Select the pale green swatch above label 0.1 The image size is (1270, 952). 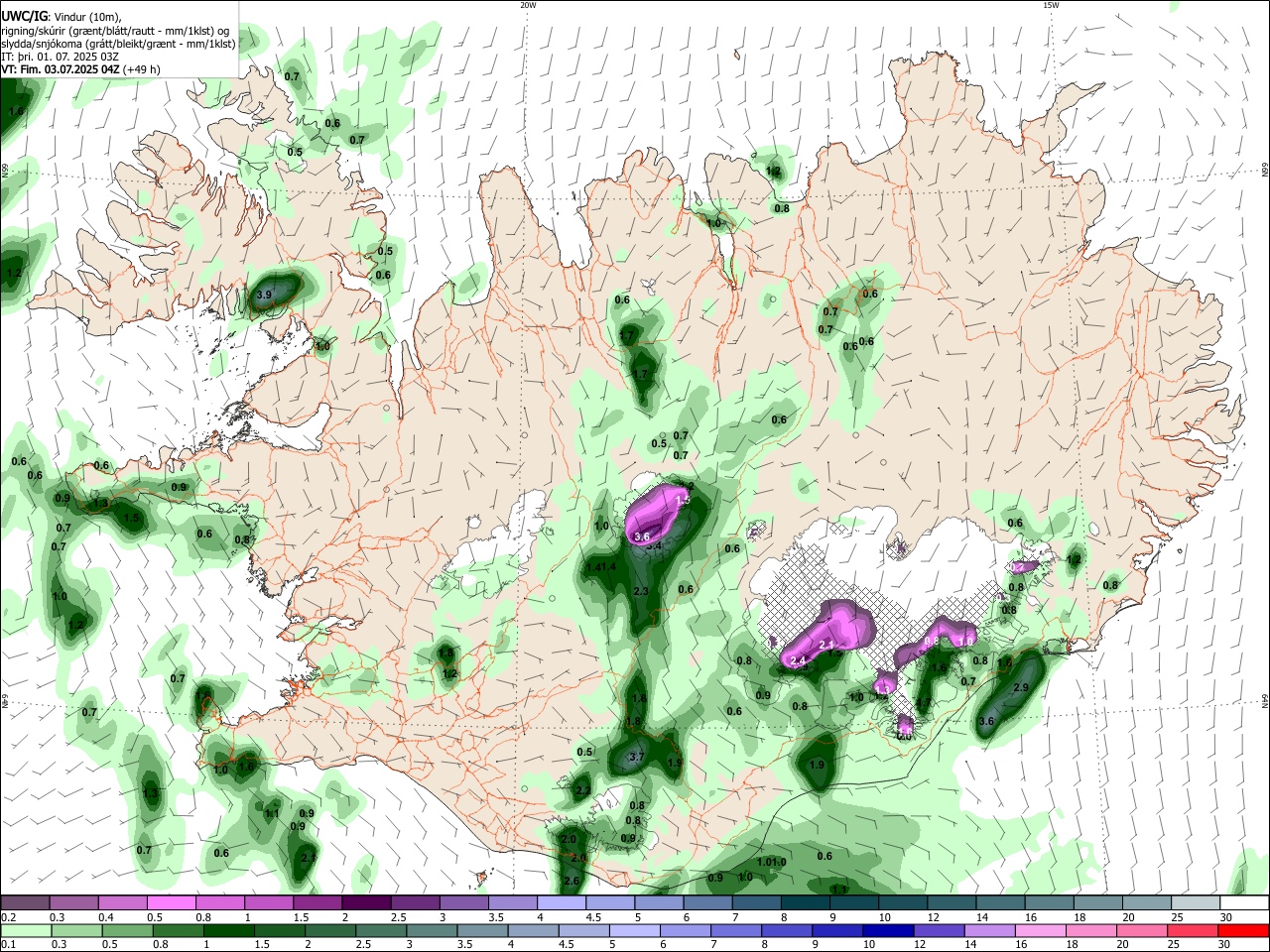(25, 930)
